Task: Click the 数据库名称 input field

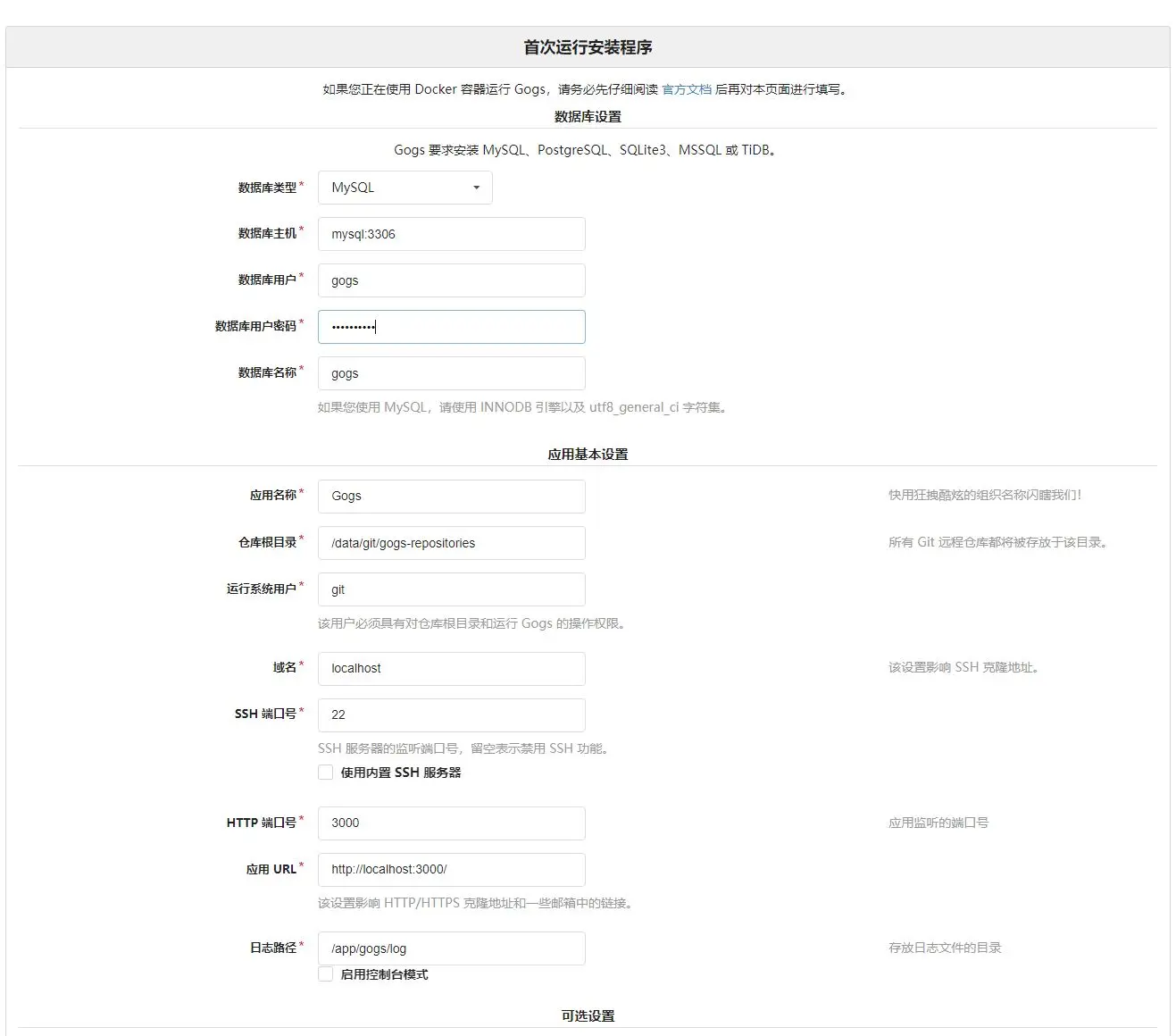Action: coord(451,373)
